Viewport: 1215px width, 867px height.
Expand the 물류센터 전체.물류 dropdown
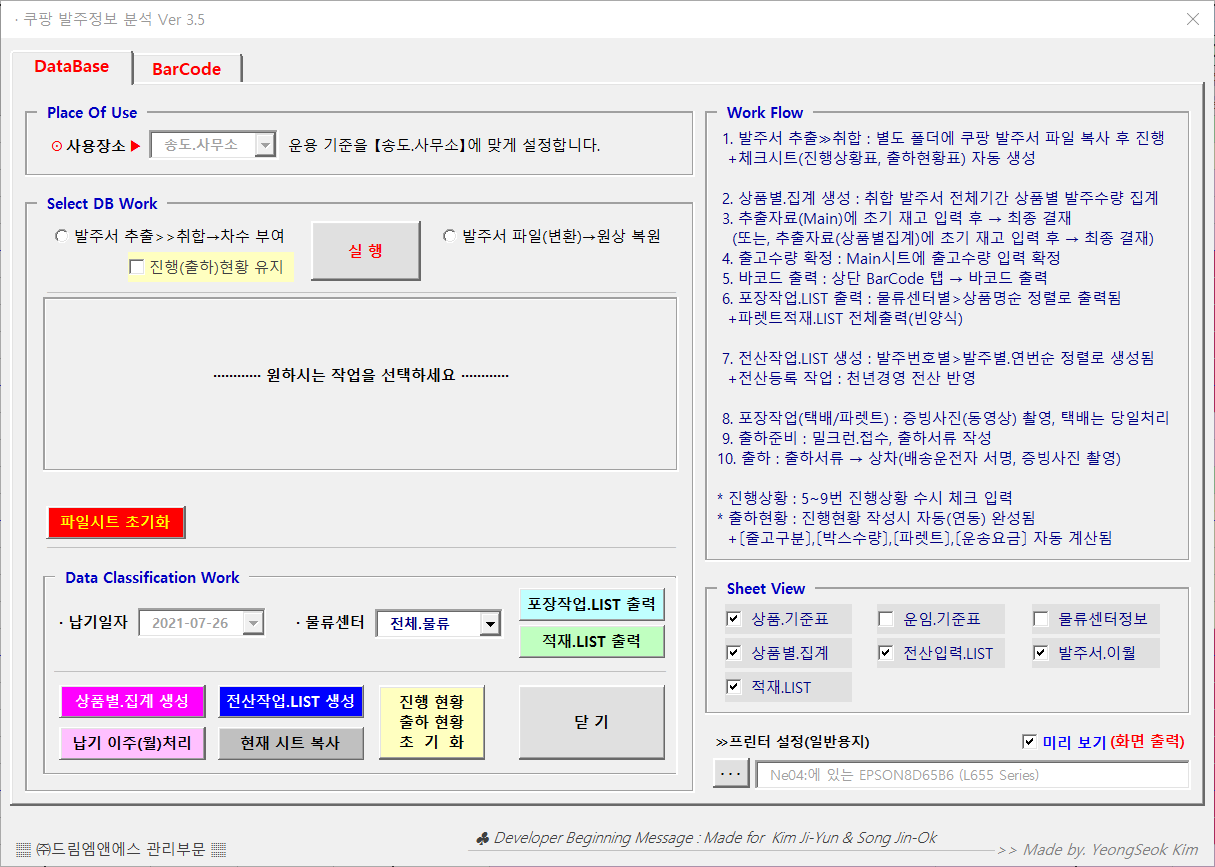tap(490, 624)
